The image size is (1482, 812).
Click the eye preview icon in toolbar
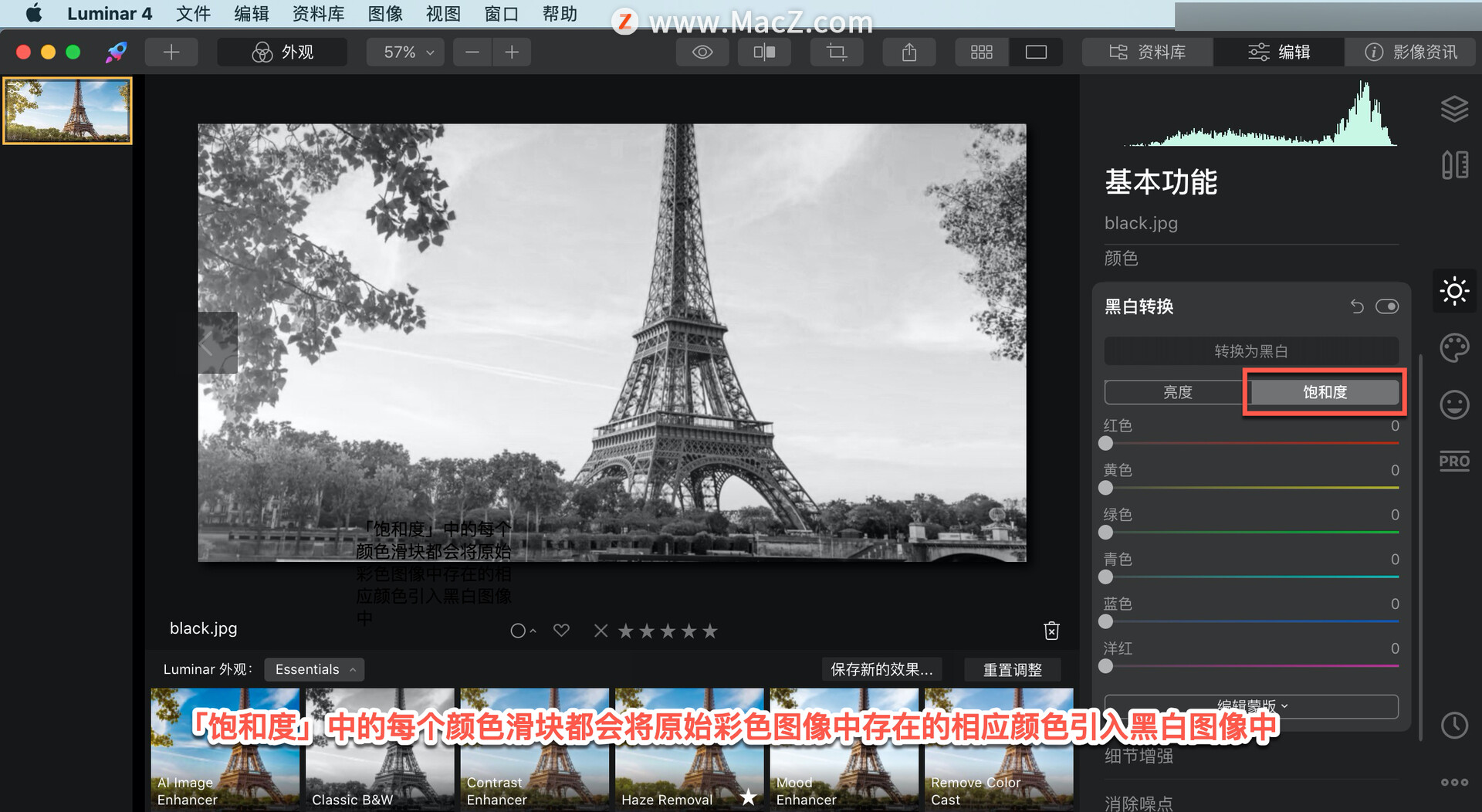701,52
